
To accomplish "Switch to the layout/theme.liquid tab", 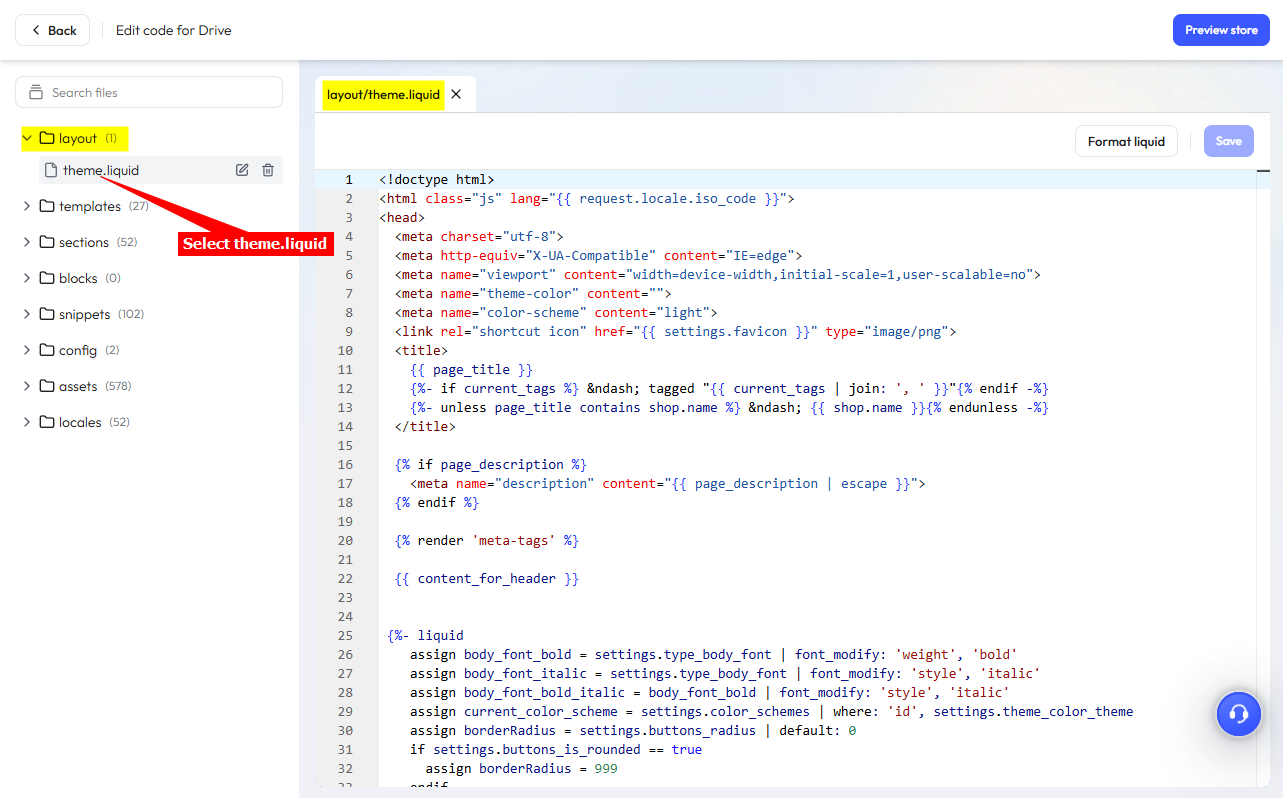I will (383, 94).
